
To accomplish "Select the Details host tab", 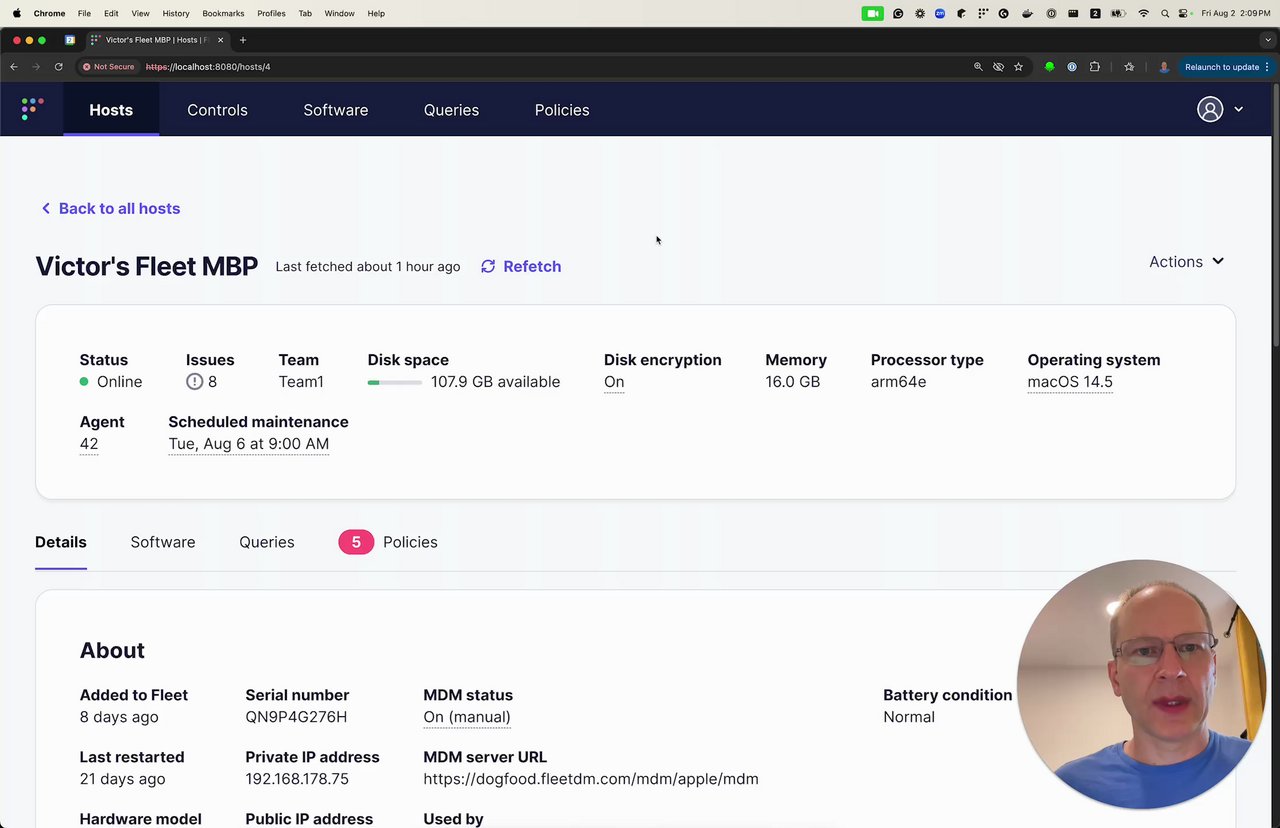I will point(61,542).
